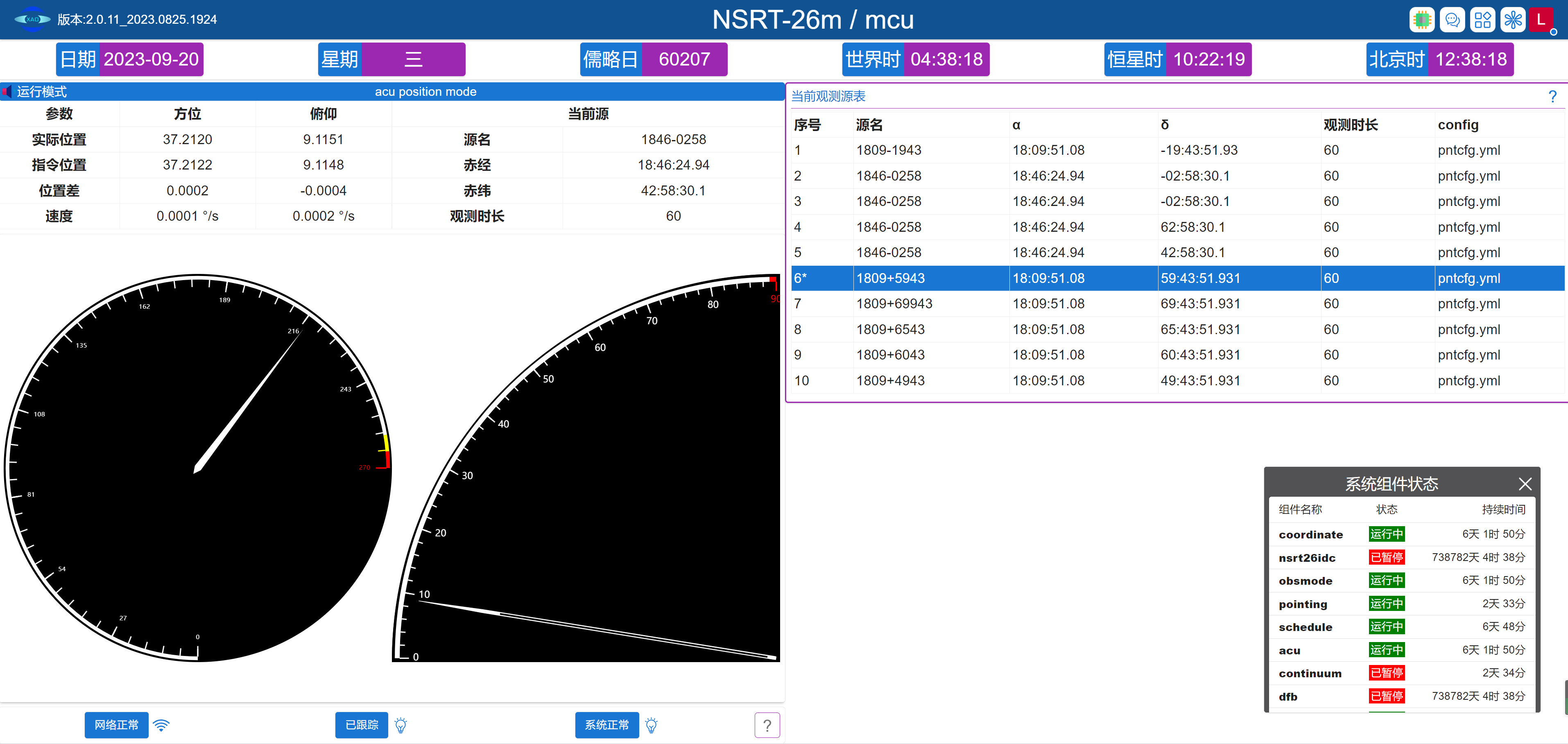Click current source name 1846-0258
Viewport: 1568px width, 744px height.
tap(673, 140)
